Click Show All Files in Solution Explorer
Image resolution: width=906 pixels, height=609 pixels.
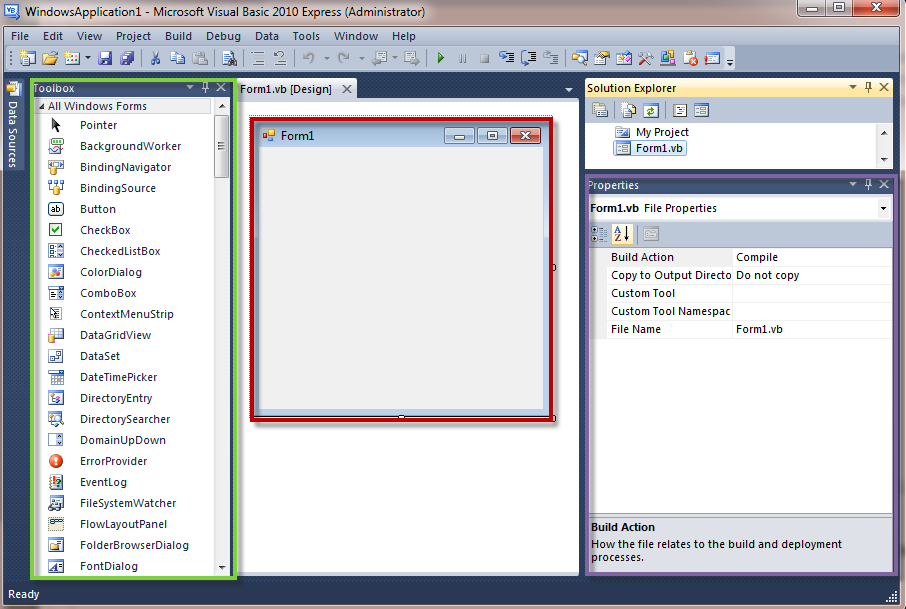627,110
